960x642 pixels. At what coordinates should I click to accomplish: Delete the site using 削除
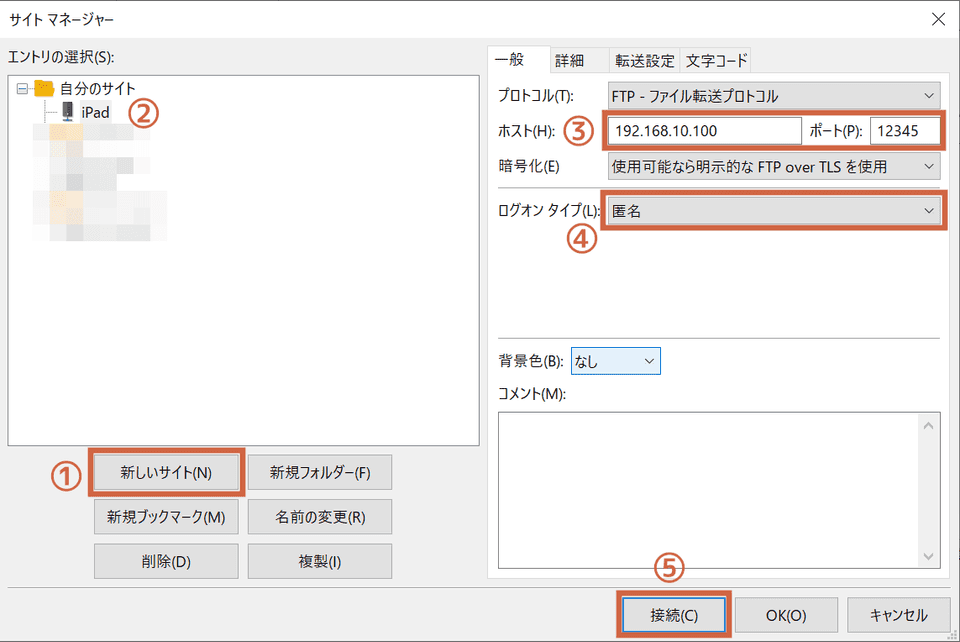[x=166, y=561]
